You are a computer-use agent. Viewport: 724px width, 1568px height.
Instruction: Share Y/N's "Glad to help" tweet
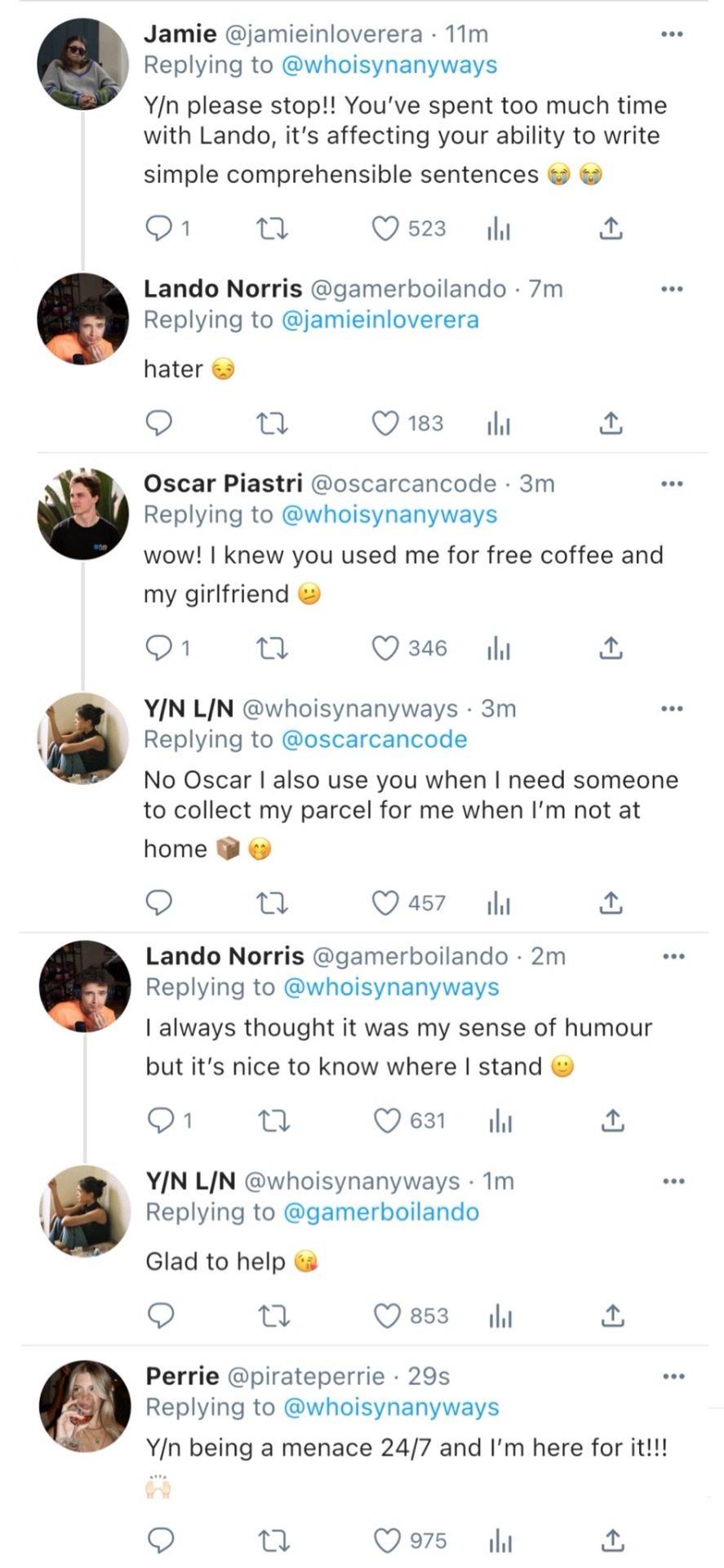612,1316
